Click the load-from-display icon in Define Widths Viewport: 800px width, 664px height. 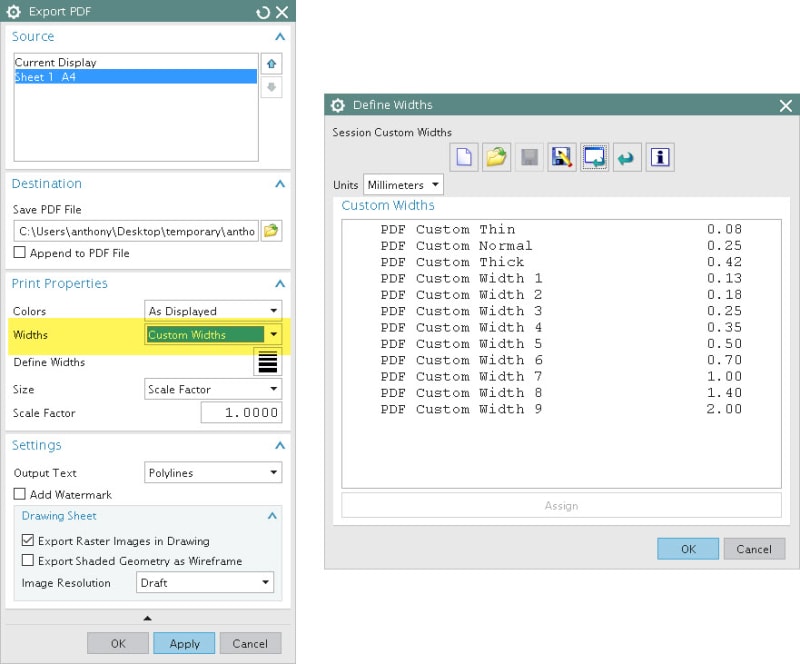point(594,157)
